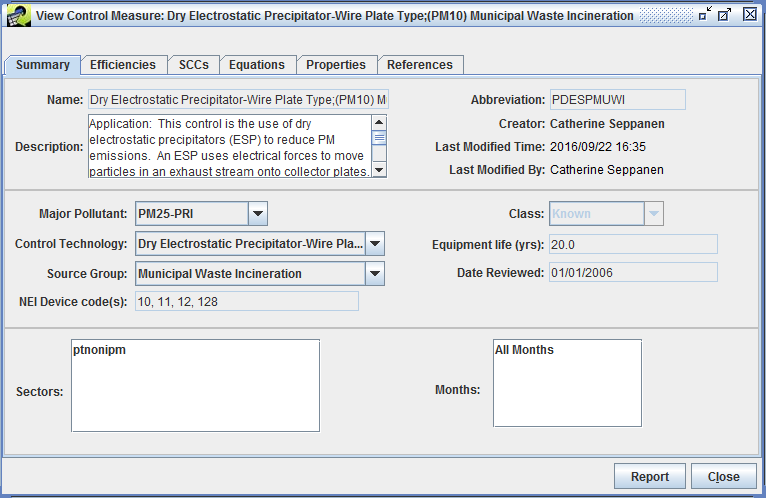The width and height of the screenshot is (766, 498).
Task: Click the Abbreviation field PDESPMUWI
Action: pos(617,100)
